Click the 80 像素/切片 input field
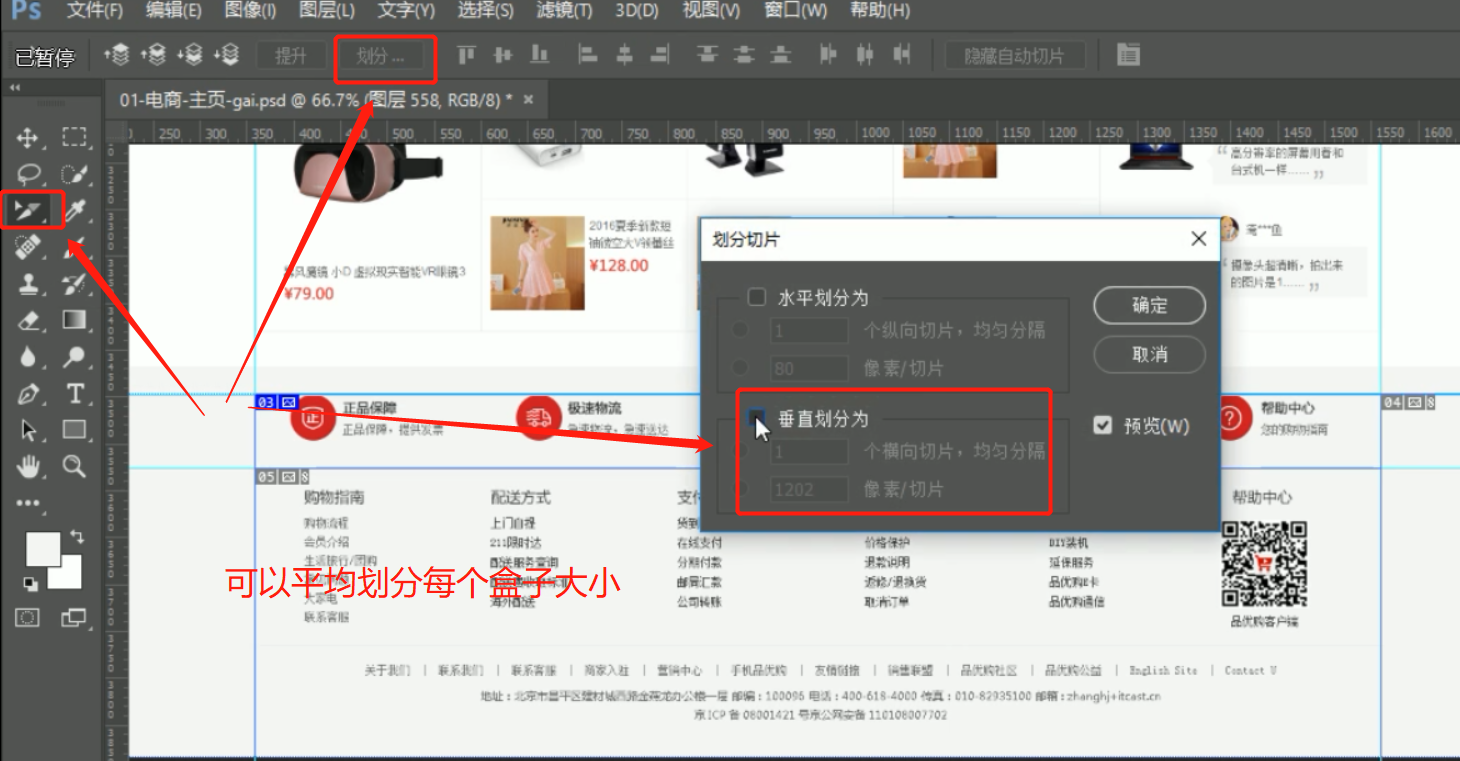1460x761 pixels. (809, 368)
